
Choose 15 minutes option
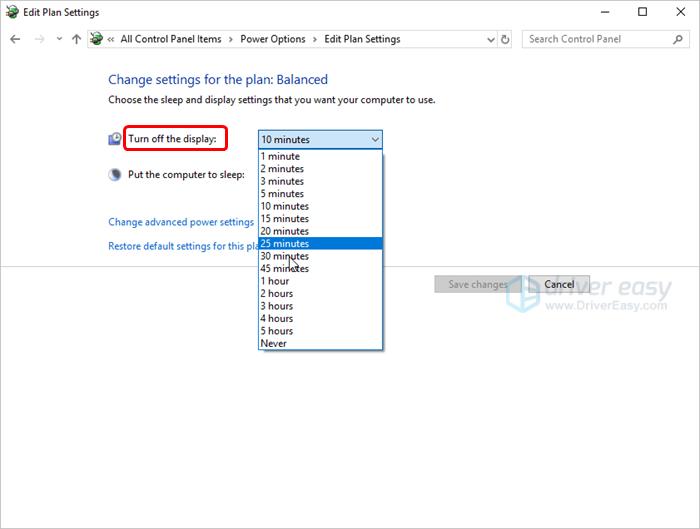pos(320,219)
